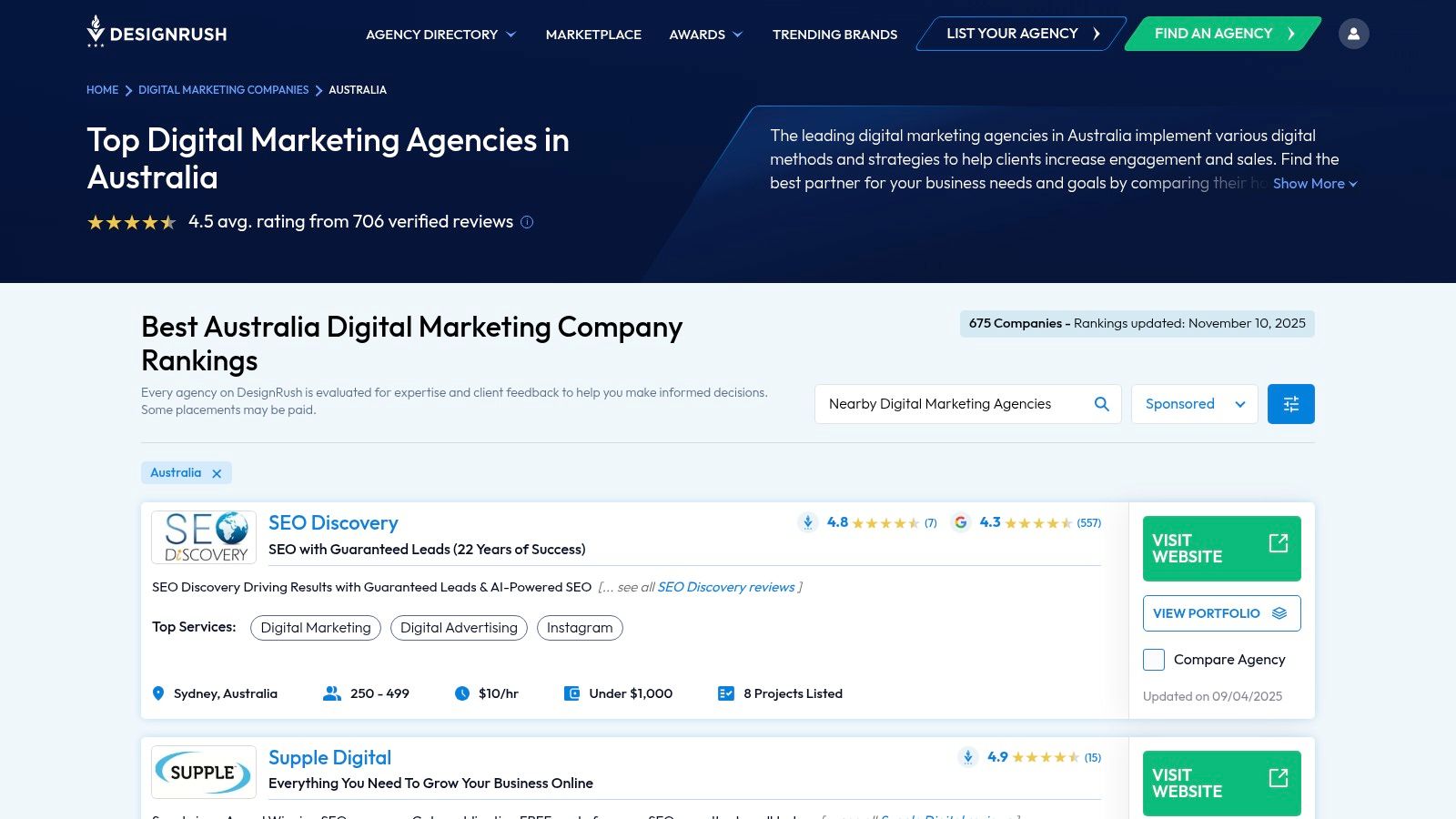This screenshot has height=819, width=1456.
Task: Click the Google rating icon for SEO Discovery
Action: pyautogui.click(x=961, y=522)
